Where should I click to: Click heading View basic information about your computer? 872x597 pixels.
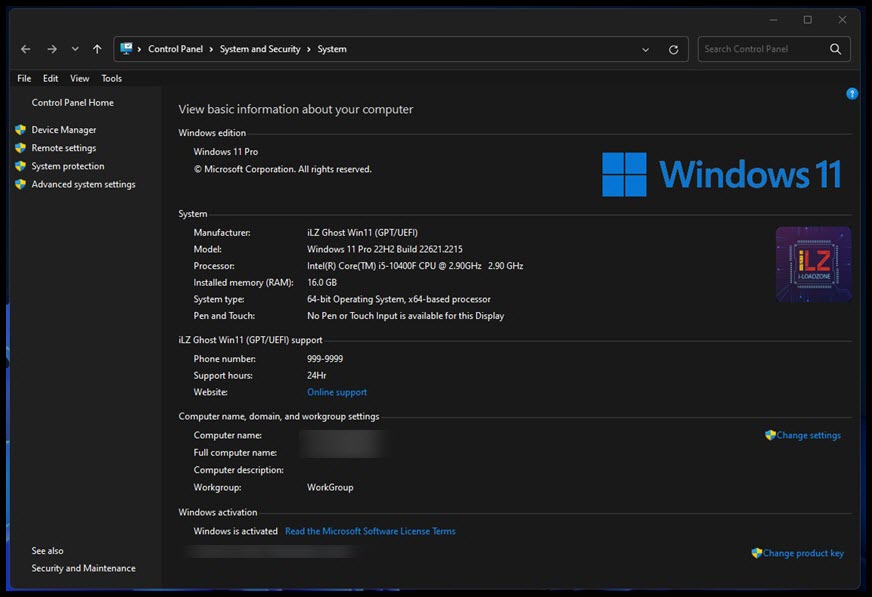pyautogui.click(x=296, y=110)
